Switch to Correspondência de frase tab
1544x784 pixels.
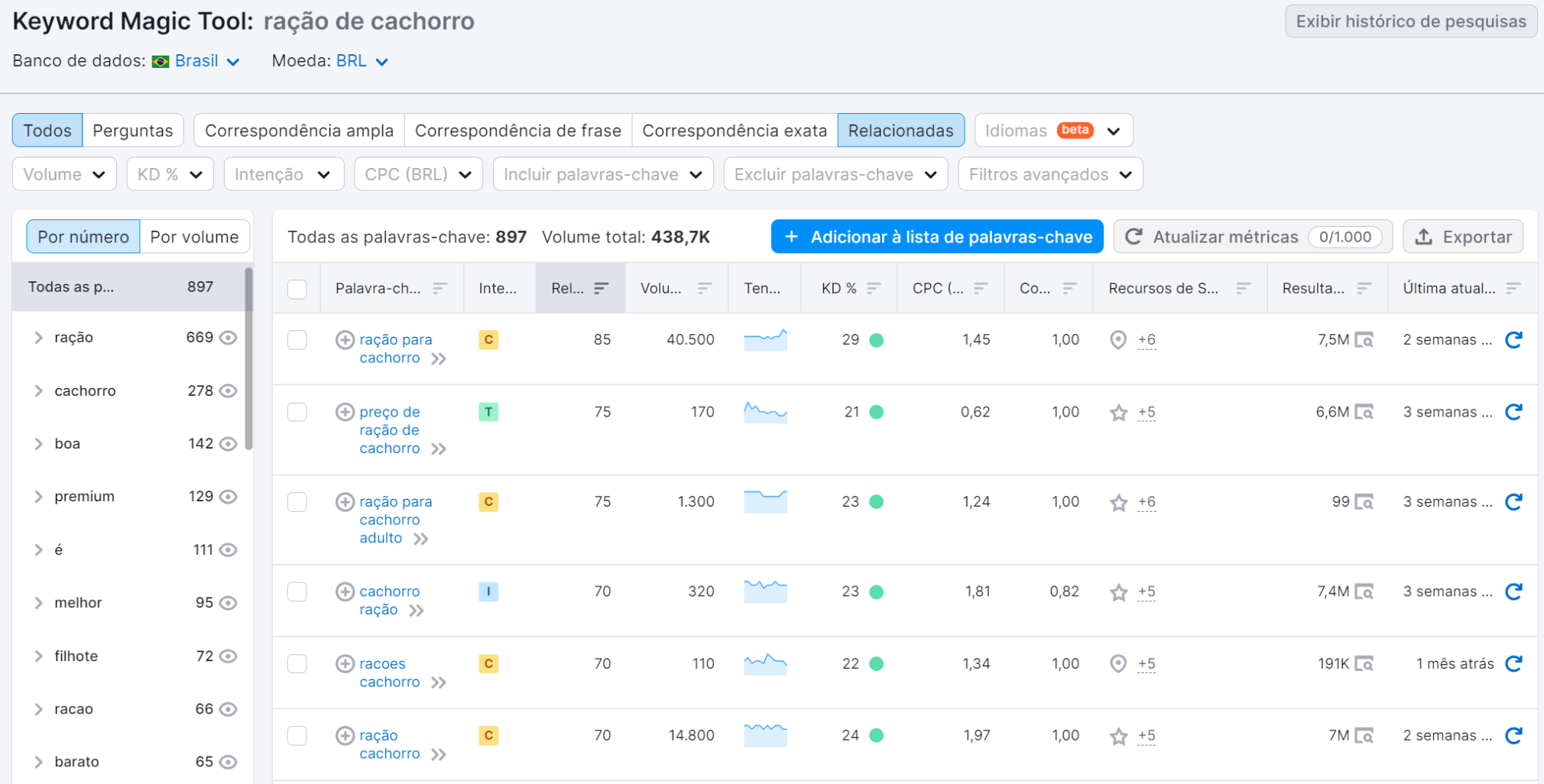pos(518,131)
